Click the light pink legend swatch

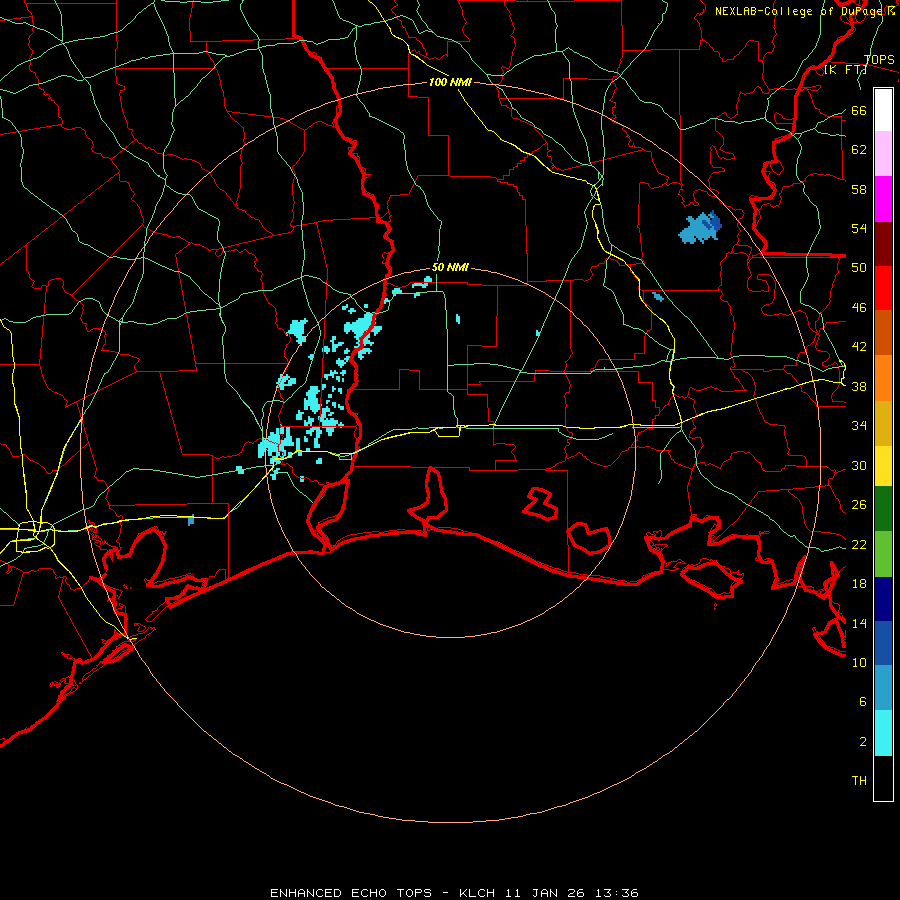point(883,153)
